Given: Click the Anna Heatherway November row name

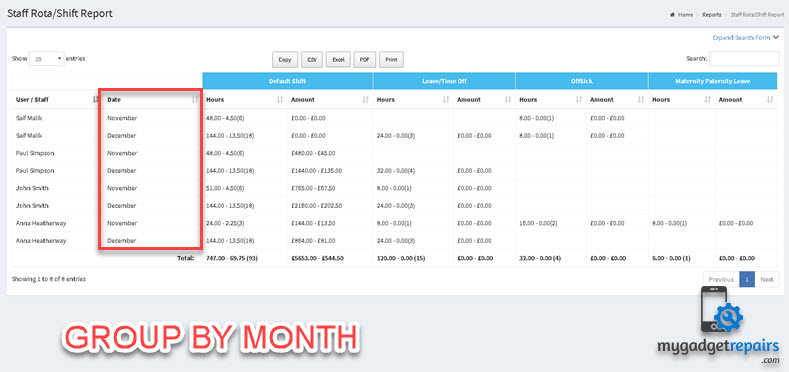Looking at the screenshot, I should (41, 223).
